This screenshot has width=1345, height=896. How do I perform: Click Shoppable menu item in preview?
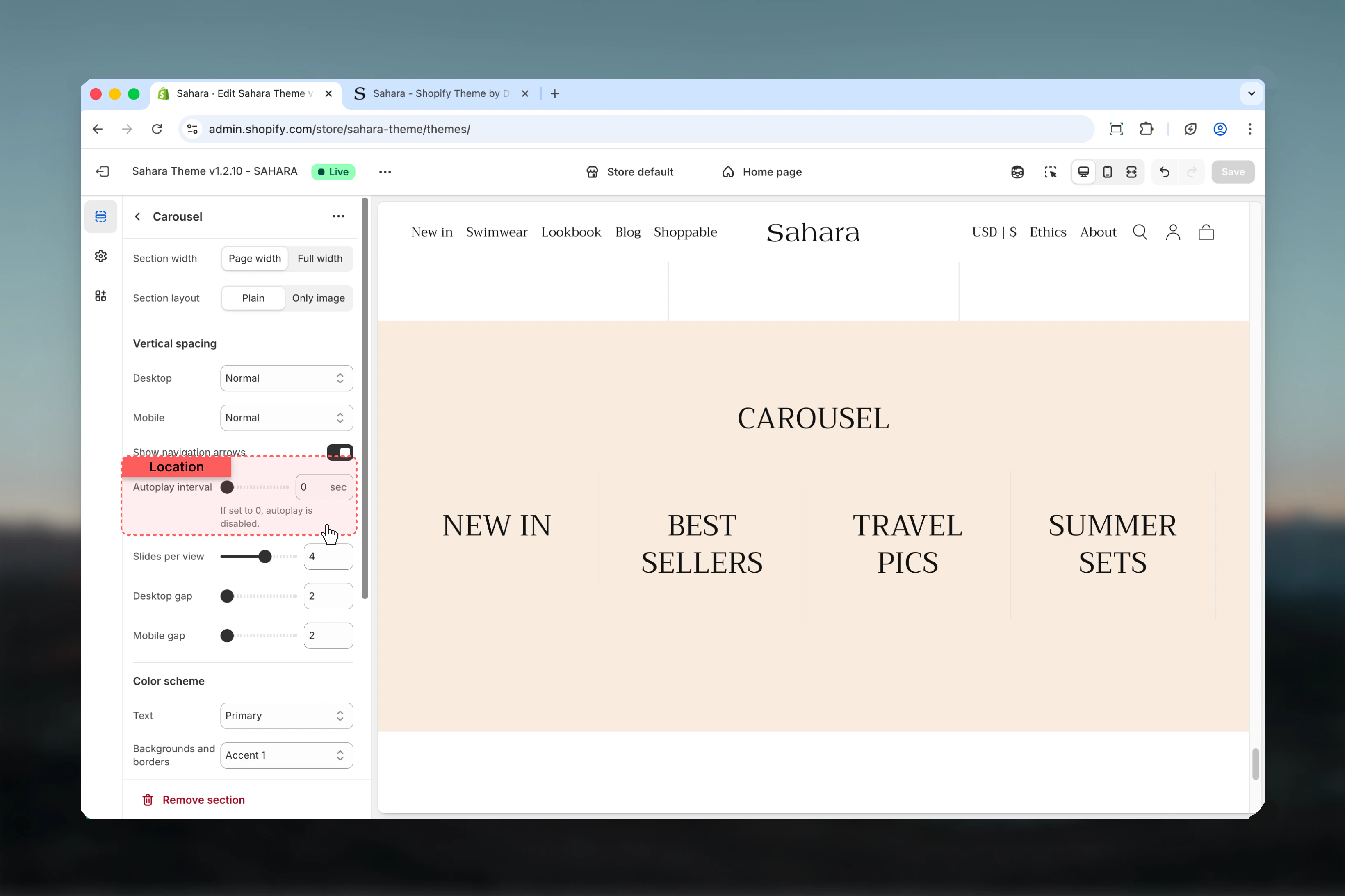(x=685, y=232)
